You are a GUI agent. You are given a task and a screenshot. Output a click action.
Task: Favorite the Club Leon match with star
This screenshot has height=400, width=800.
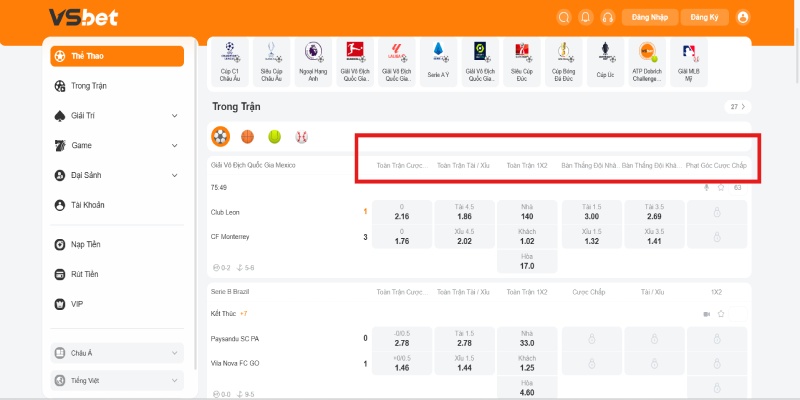click(720, 187)
